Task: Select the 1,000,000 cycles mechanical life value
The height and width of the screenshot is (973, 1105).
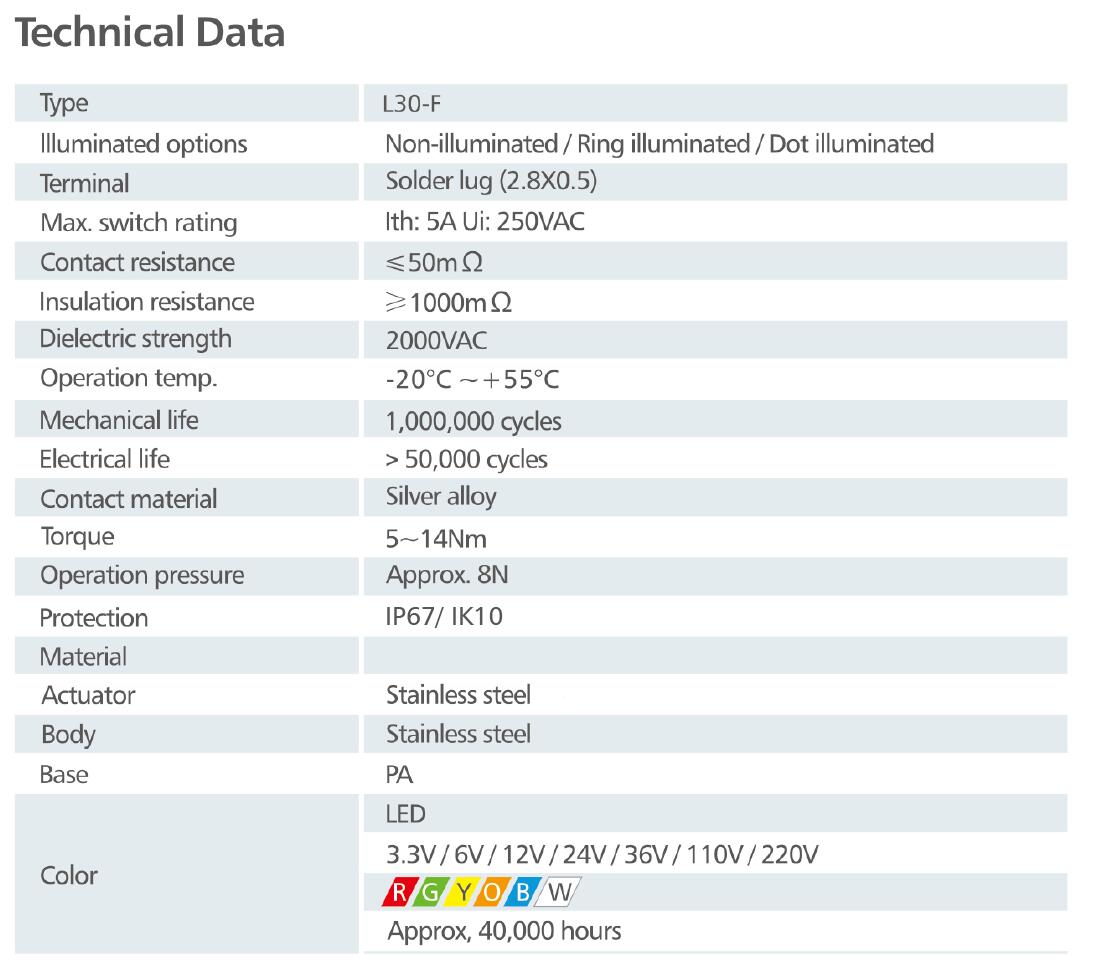Action: (473, 421)
